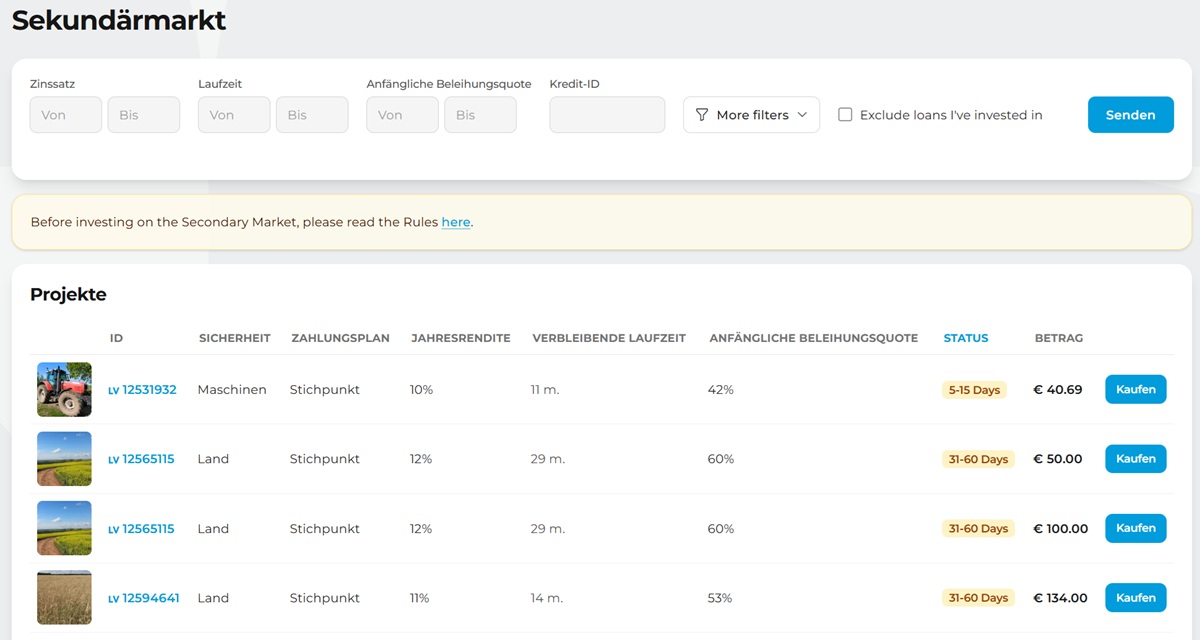Click the BETRAG column header
1200x640 pixels.
coord(1059,338)
